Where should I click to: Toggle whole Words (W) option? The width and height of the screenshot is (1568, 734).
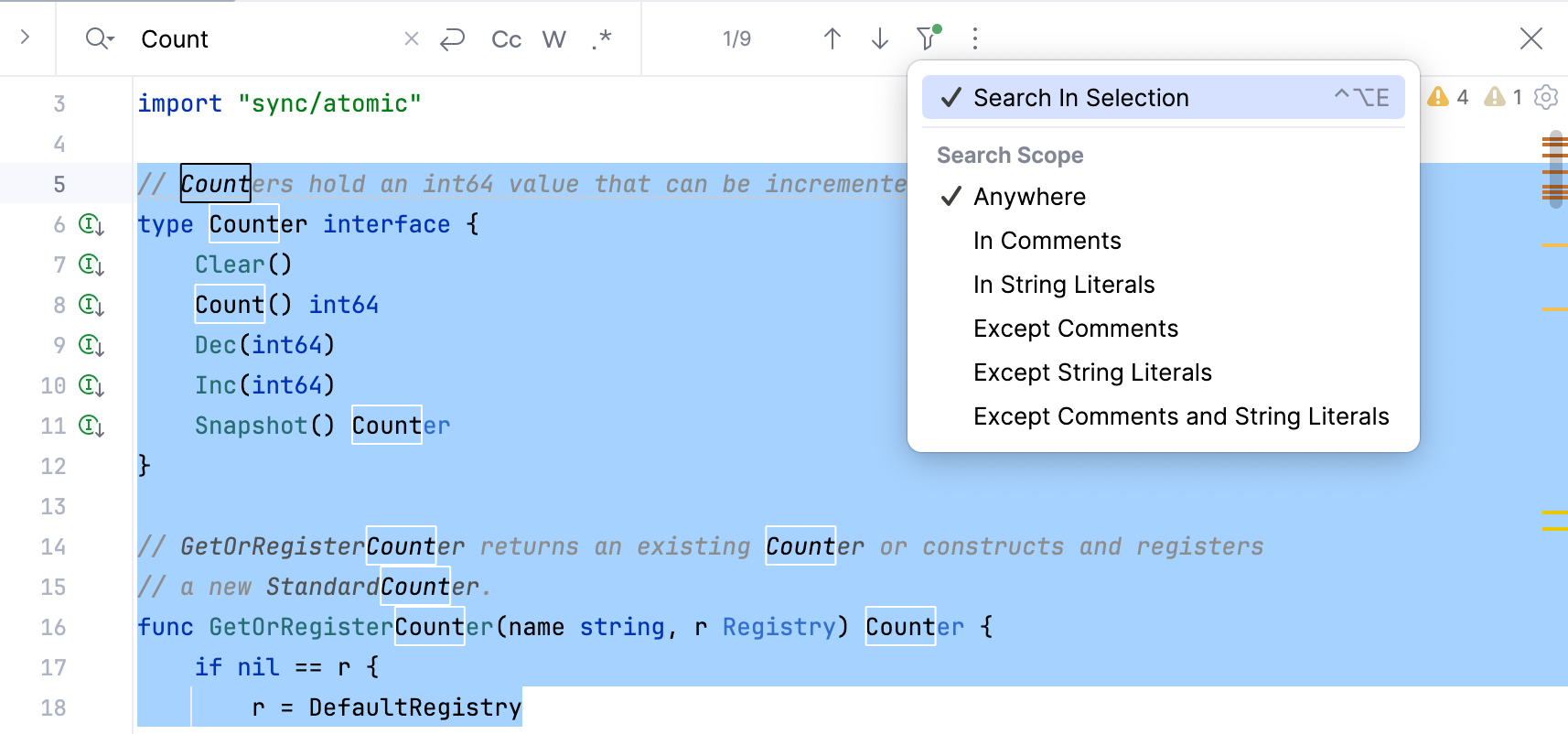(x=553, y=39)
